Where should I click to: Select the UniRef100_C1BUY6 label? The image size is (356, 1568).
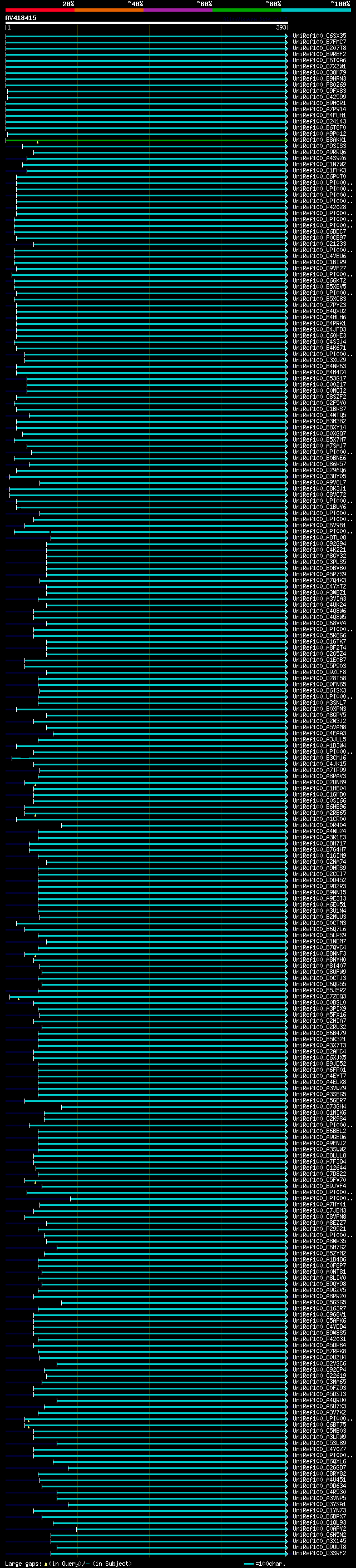[319, 506]
